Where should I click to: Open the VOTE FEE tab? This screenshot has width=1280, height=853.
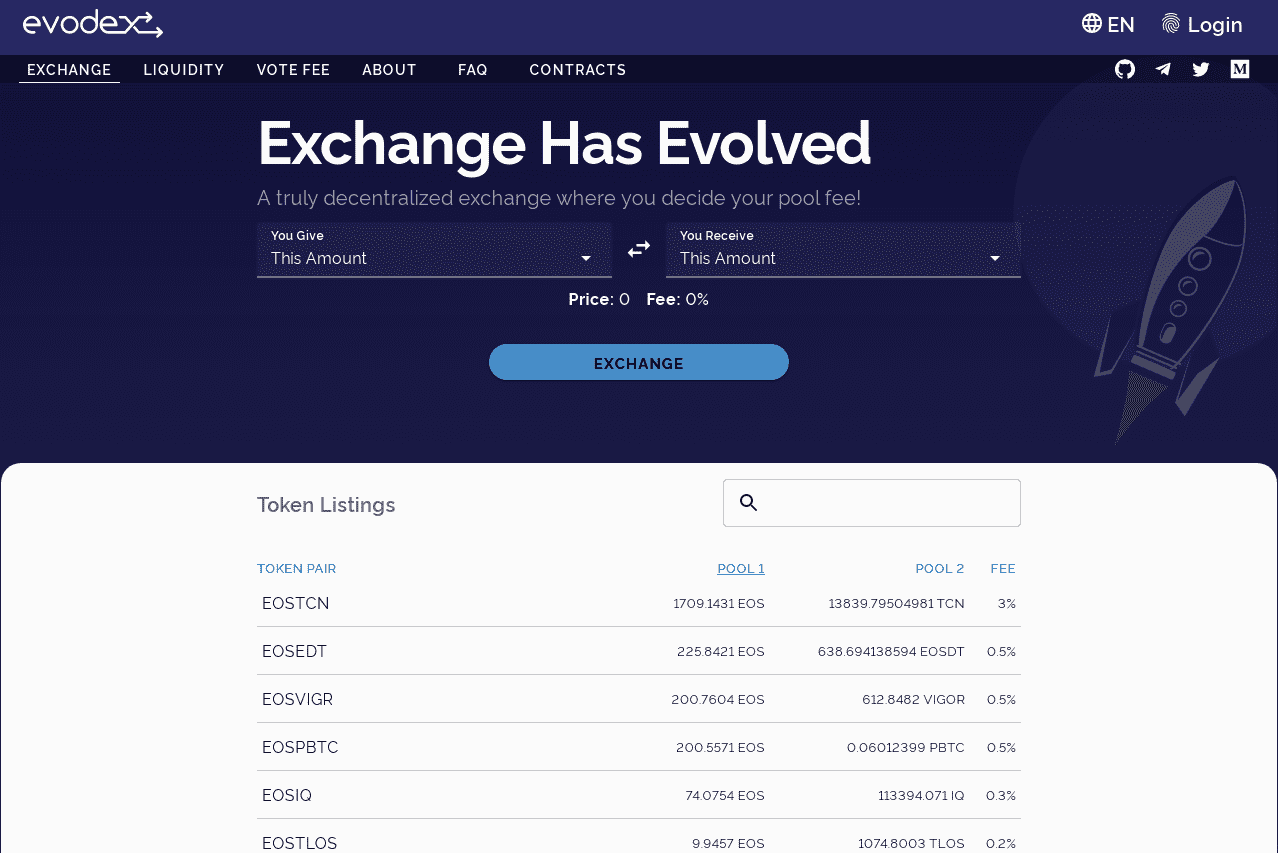[293, 70]
